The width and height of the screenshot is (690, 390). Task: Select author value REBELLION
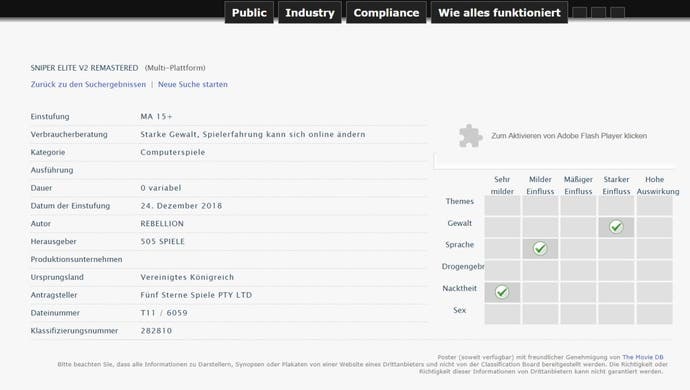point(162,224)
